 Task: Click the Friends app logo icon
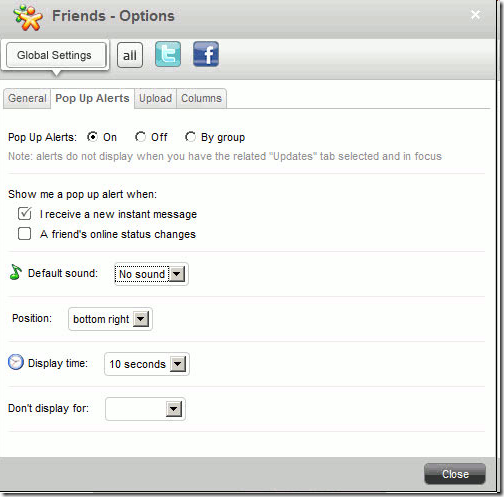coord(27,17)
